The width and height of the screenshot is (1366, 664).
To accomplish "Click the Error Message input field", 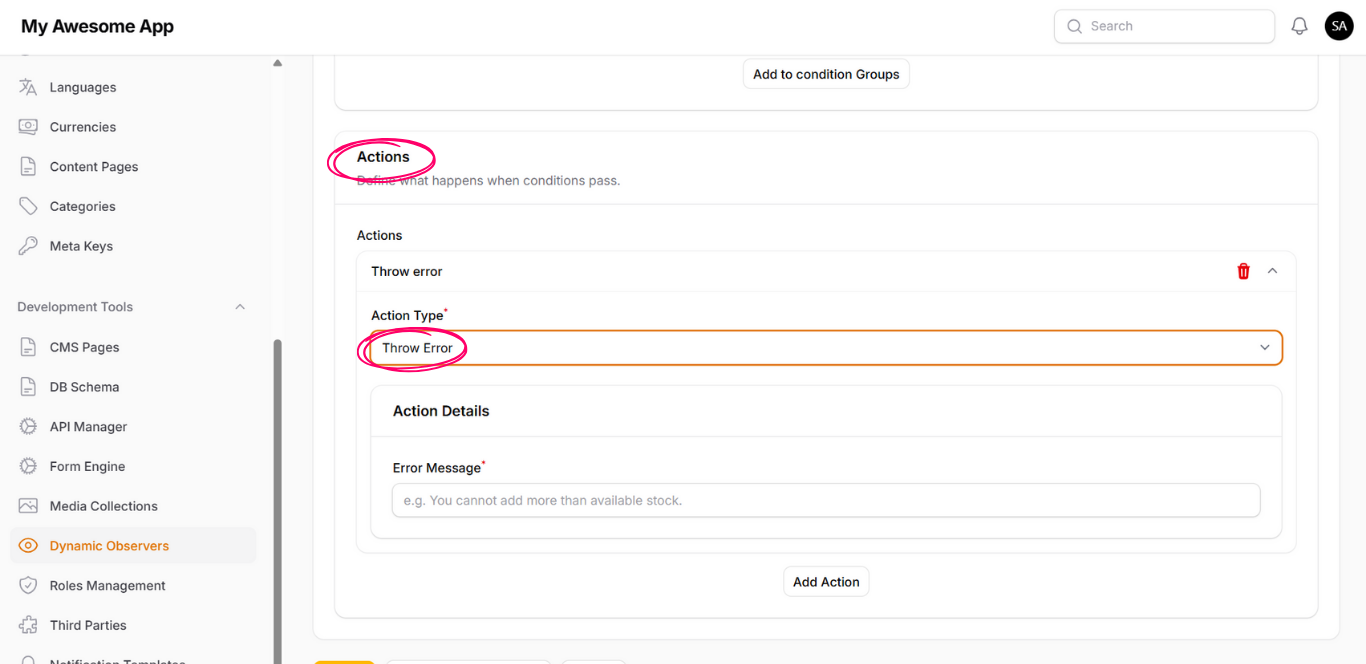I will pyautogui.click(x=825, y=500).
